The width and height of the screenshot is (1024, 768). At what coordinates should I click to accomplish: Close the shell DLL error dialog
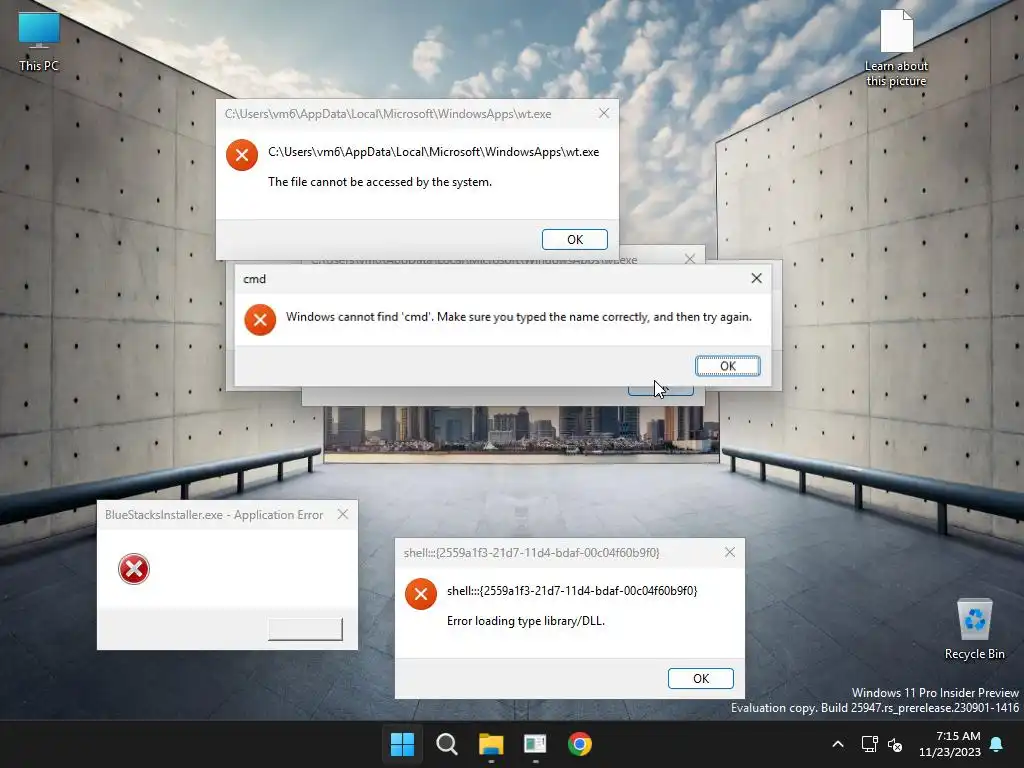[x=730, y=552]
